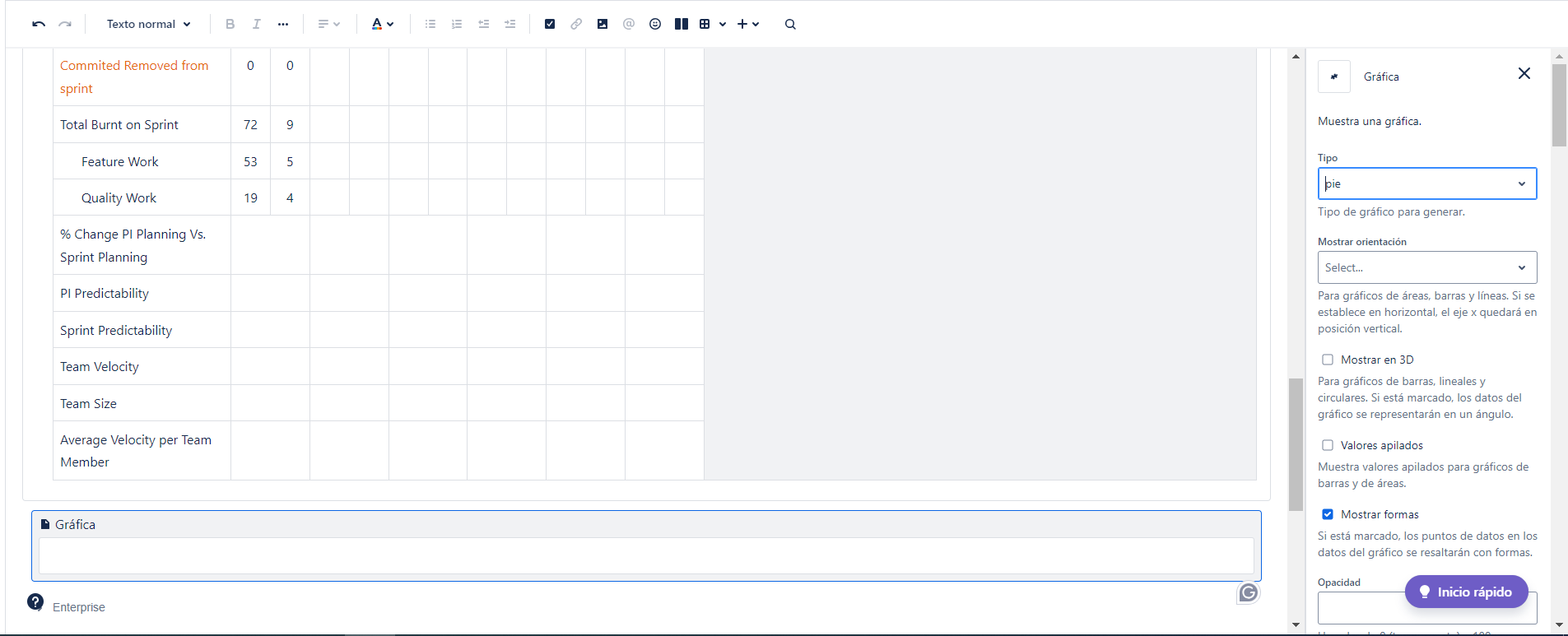
Task: Click editor scrollbar down arrow
Action: tap(1296, 625)
